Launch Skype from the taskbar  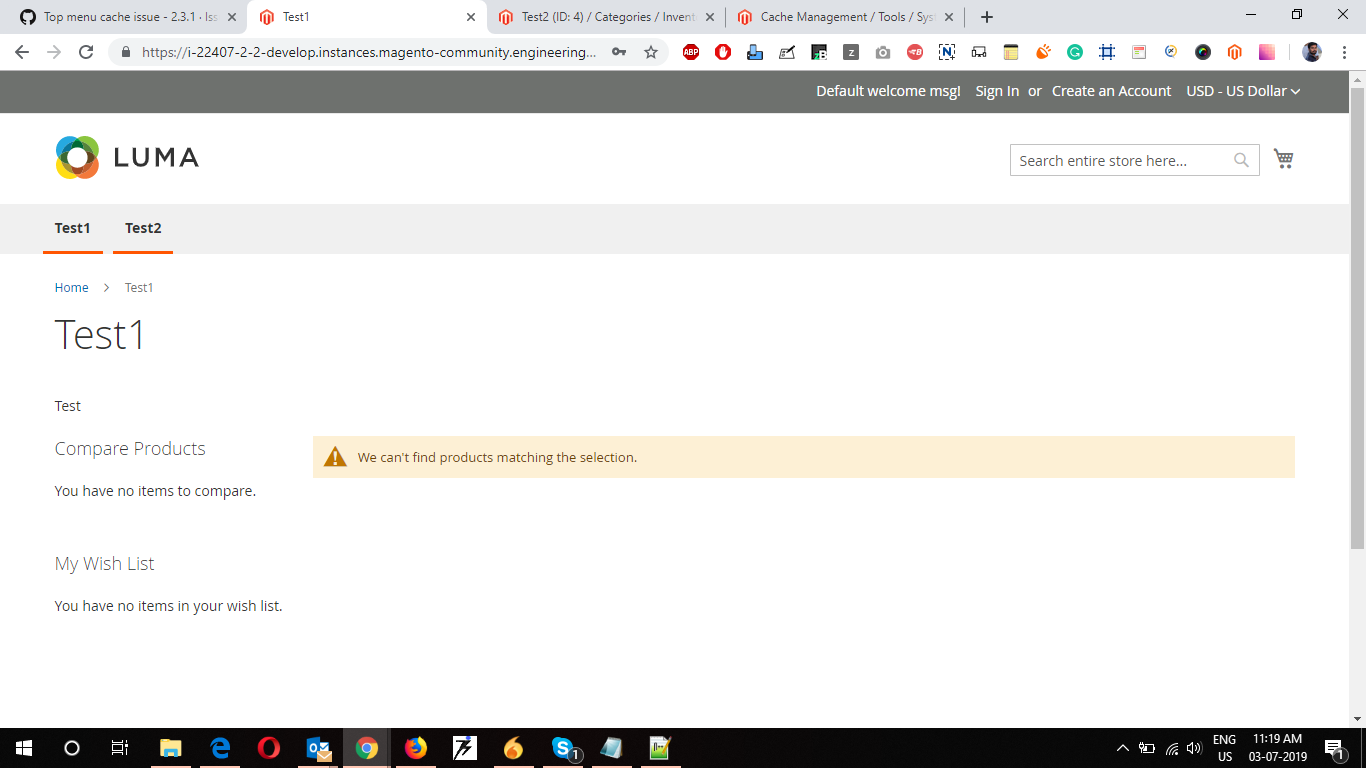[561, 748]
